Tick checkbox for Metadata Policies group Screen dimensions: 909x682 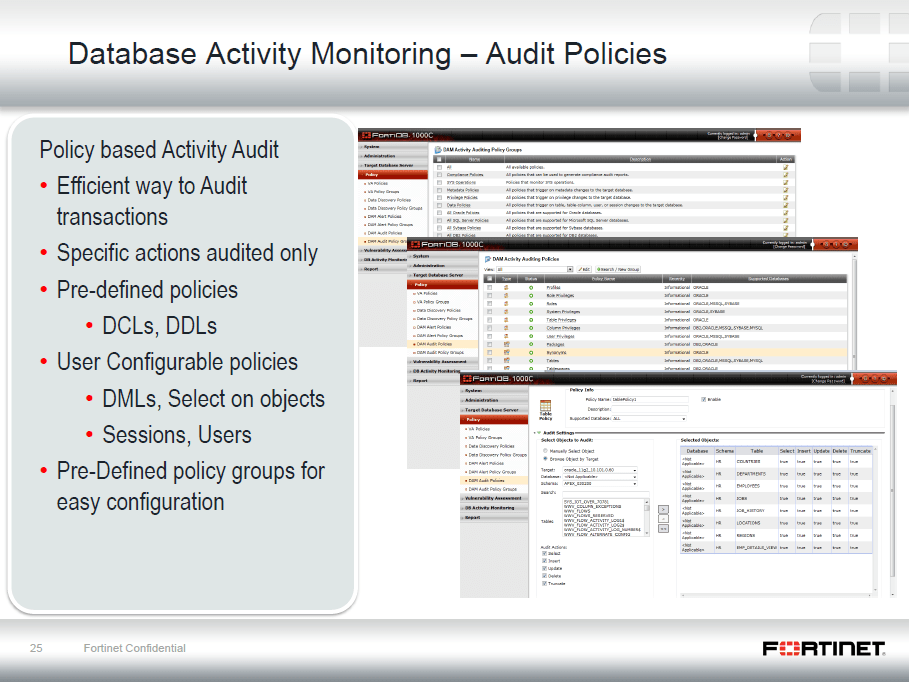pos(439,190)
